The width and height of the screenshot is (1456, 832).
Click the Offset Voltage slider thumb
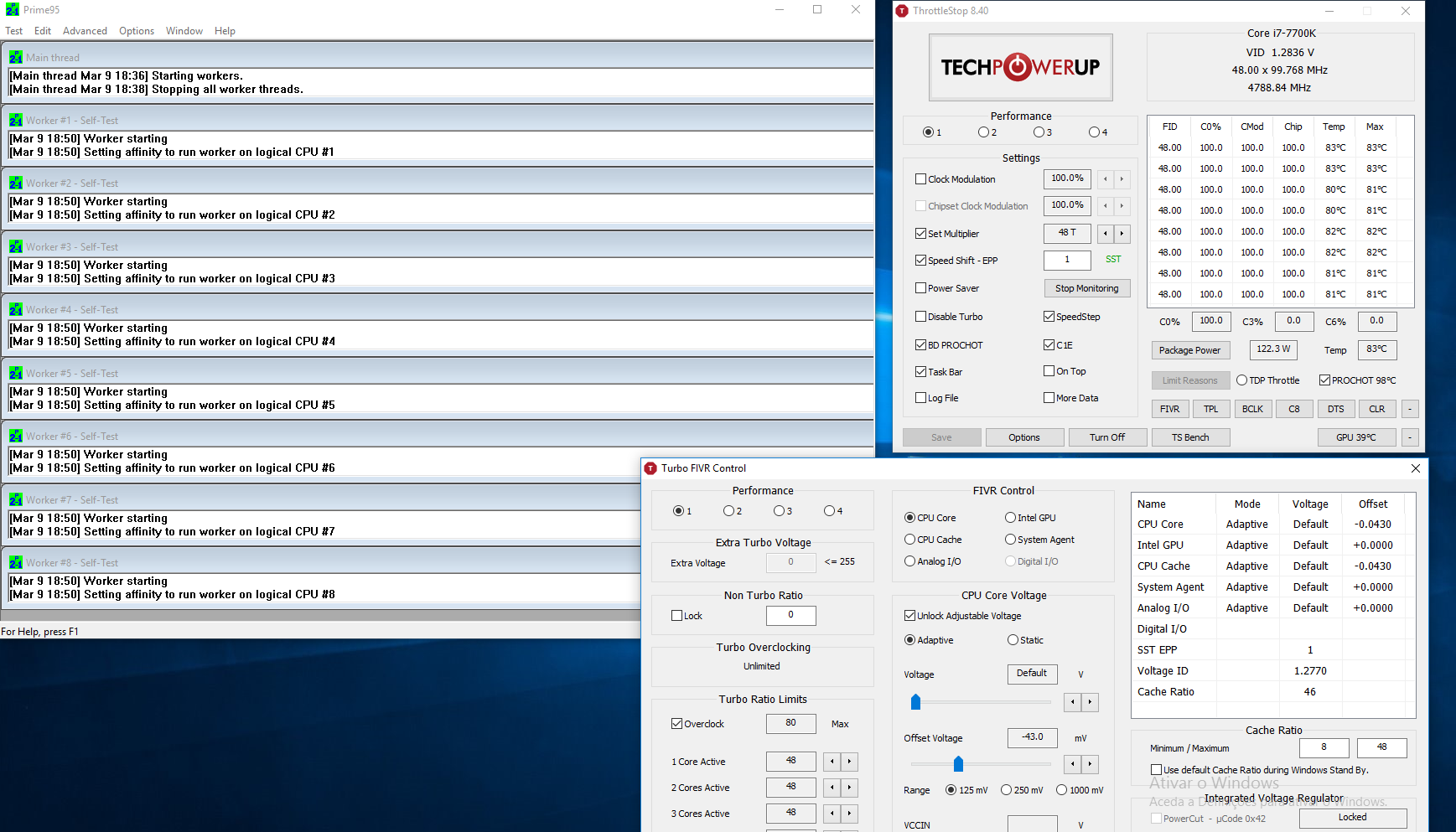click(958, 764)
